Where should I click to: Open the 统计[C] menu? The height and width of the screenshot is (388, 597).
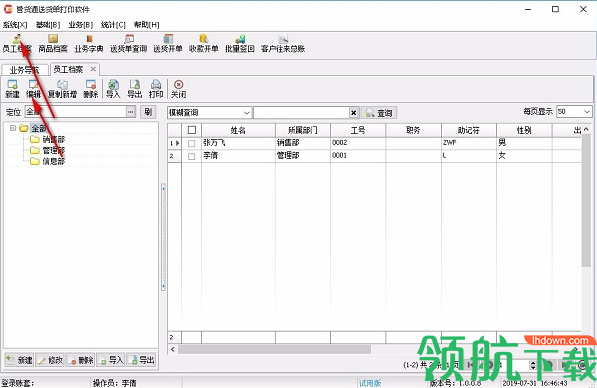pos(113,25)
